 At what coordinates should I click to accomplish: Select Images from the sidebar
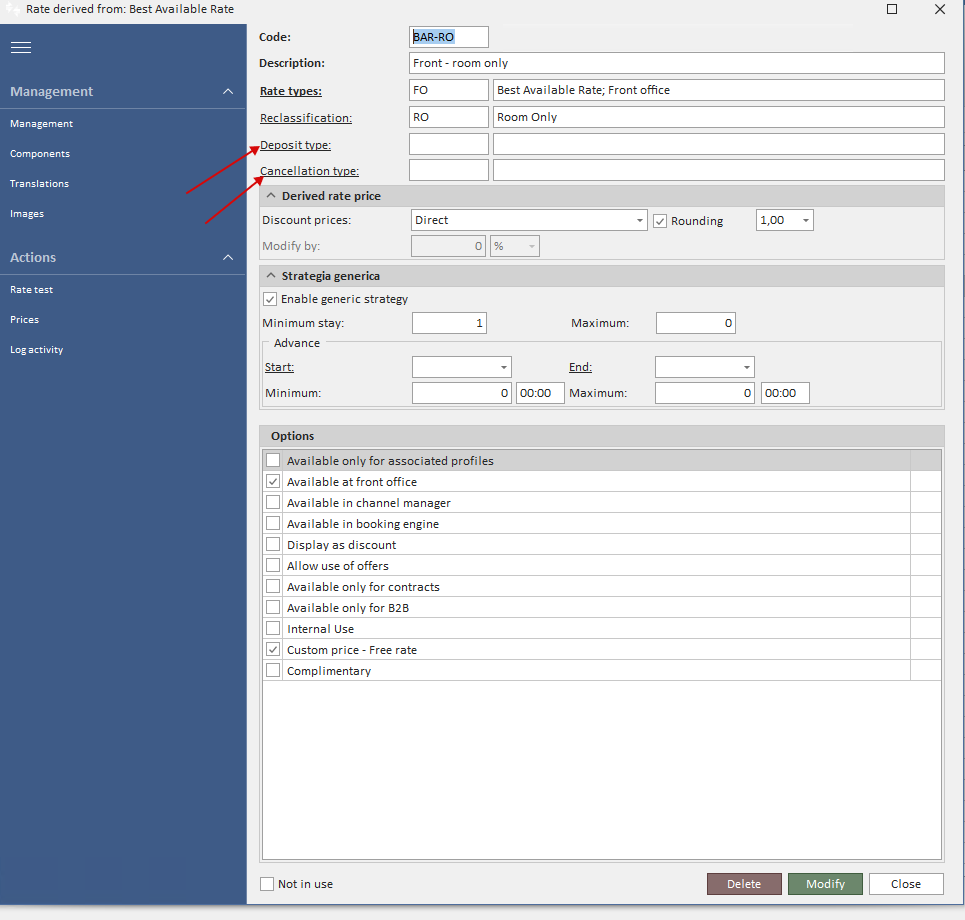(x=27, y=214)
